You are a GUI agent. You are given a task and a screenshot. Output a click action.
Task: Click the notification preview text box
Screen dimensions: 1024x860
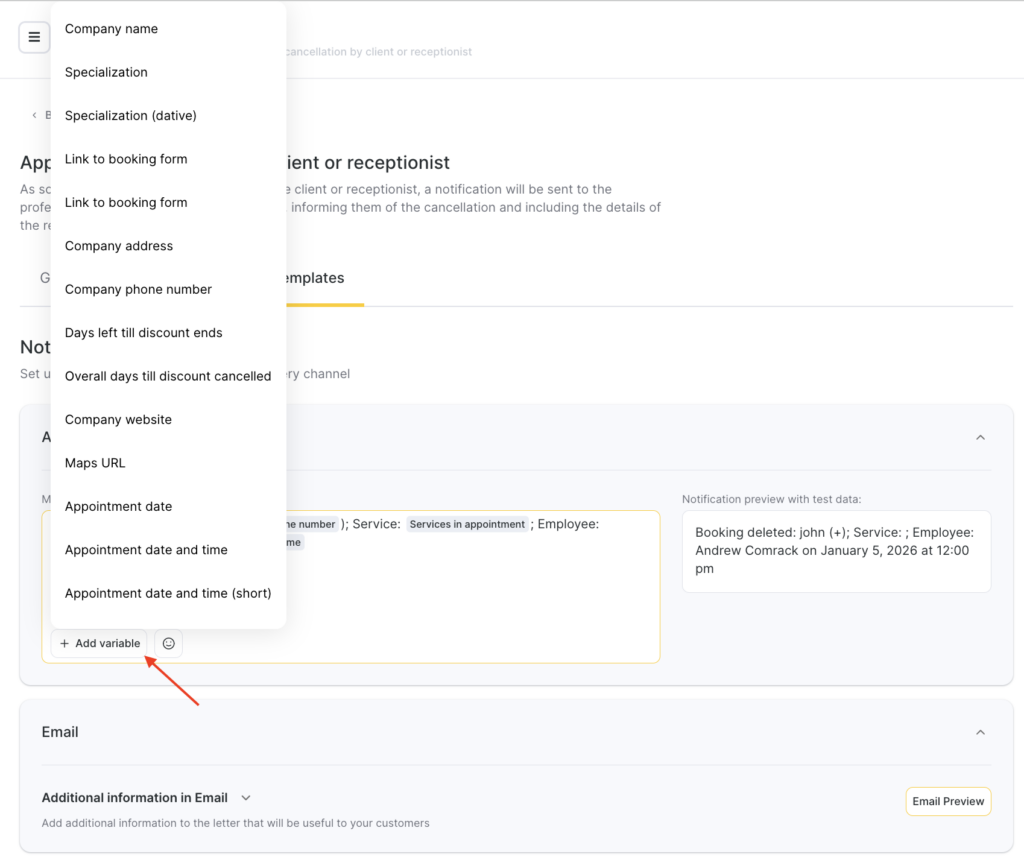tap(836, 551)
